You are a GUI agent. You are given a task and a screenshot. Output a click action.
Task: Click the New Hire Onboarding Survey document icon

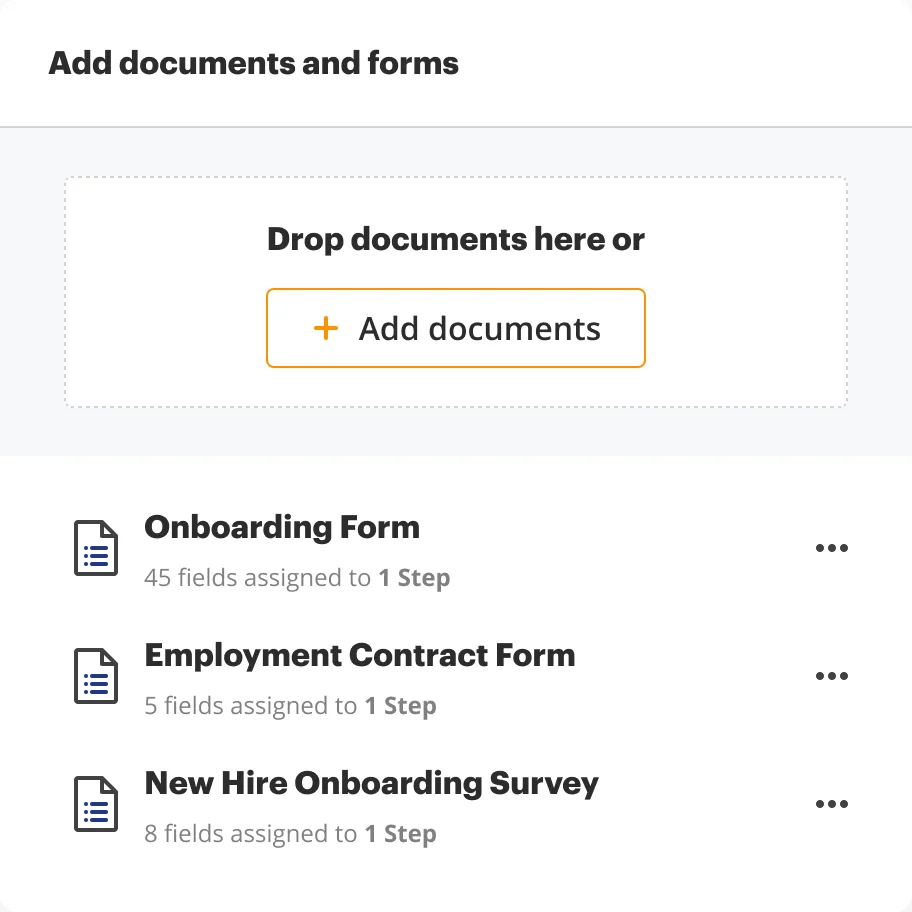[95, 804]
